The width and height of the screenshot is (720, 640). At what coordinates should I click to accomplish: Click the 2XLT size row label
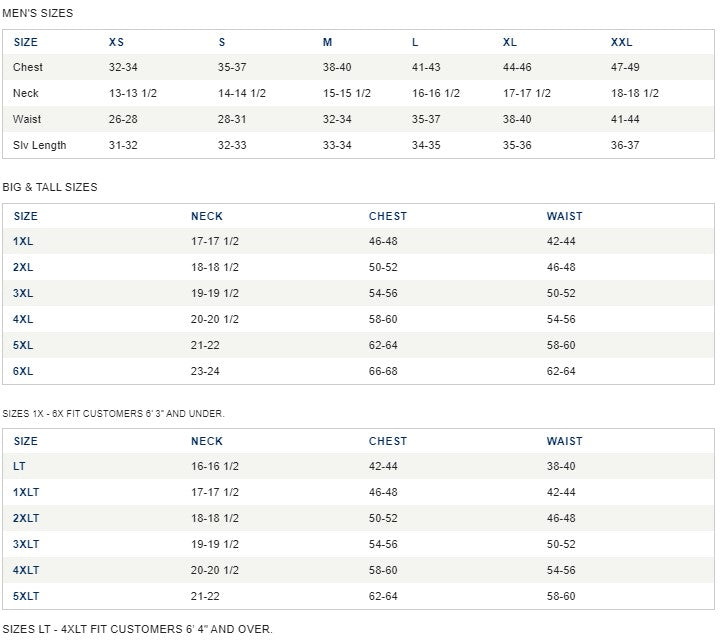(26, 518)
